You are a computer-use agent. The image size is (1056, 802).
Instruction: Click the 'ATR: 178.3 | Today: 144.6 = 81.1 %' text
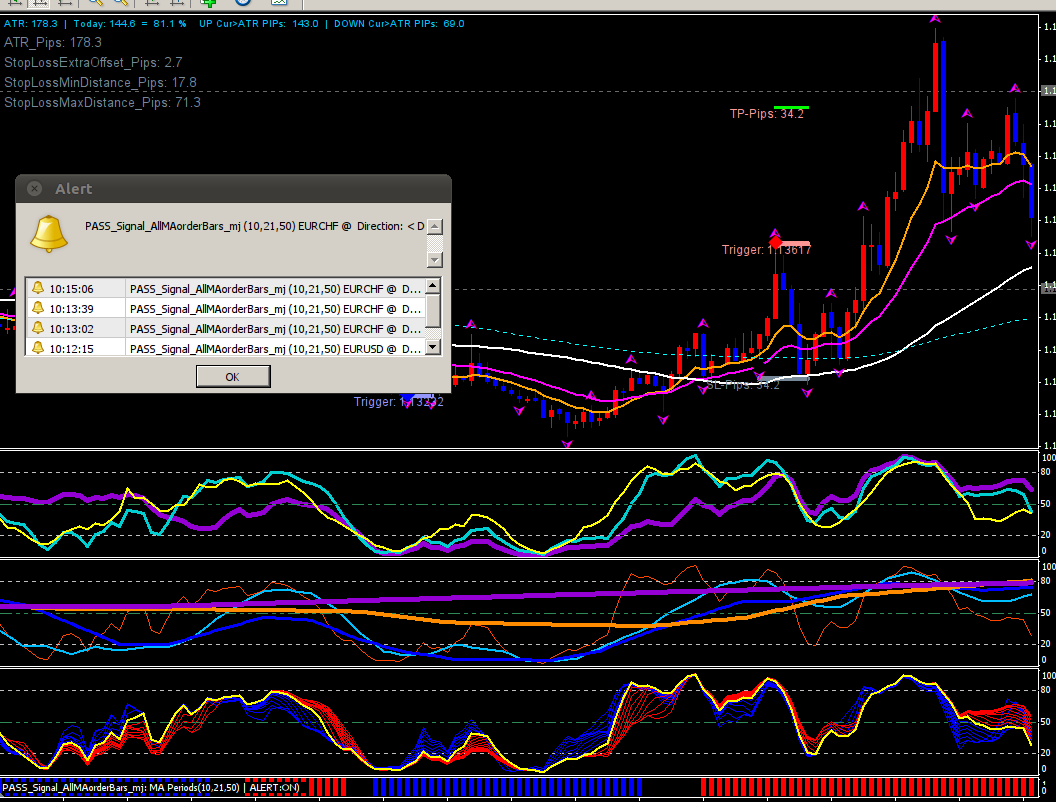[95, 24]
